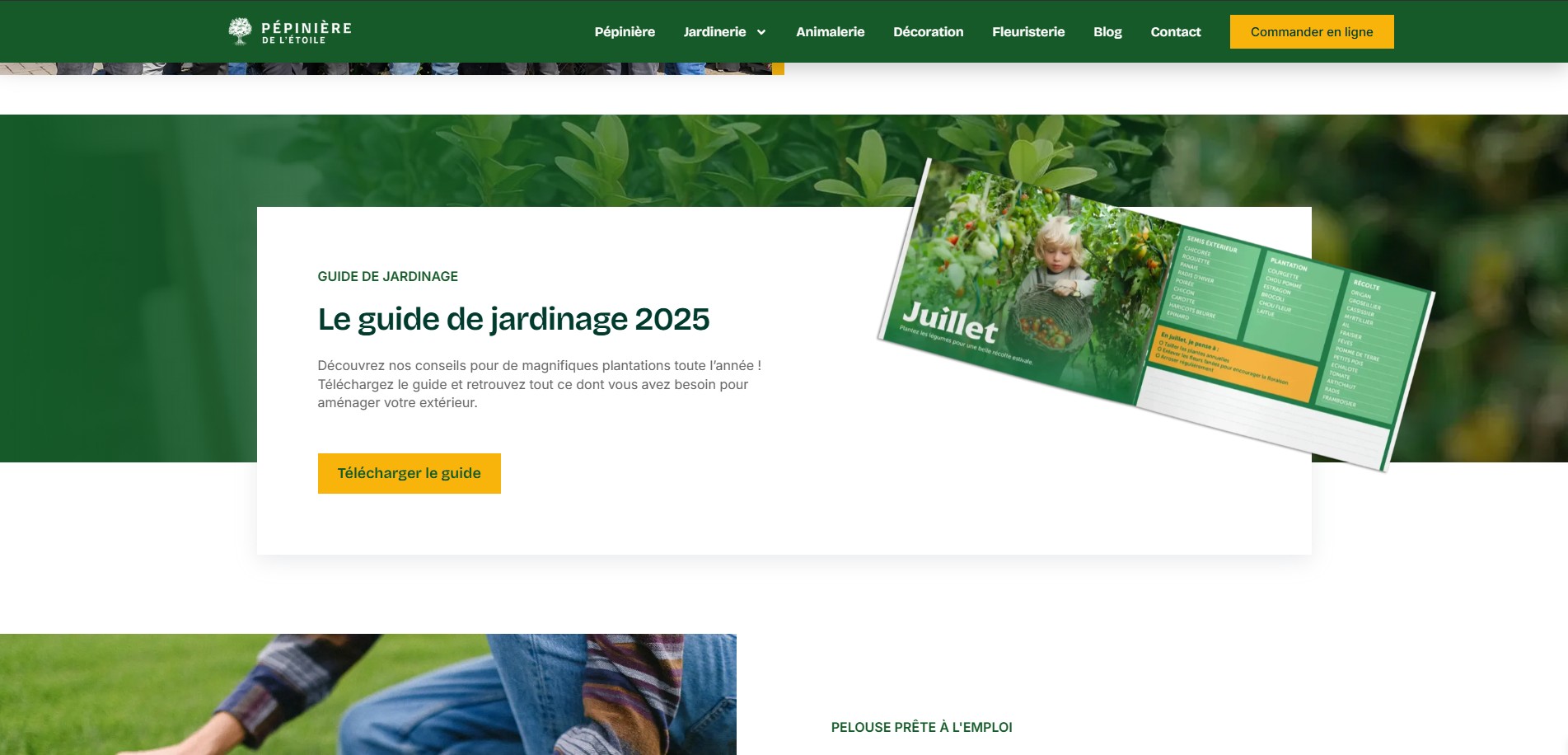Open the Jardinerie menu item
Image resolution: width=1568 pixels, height=755 pixels.
click(x=714, y=31)
